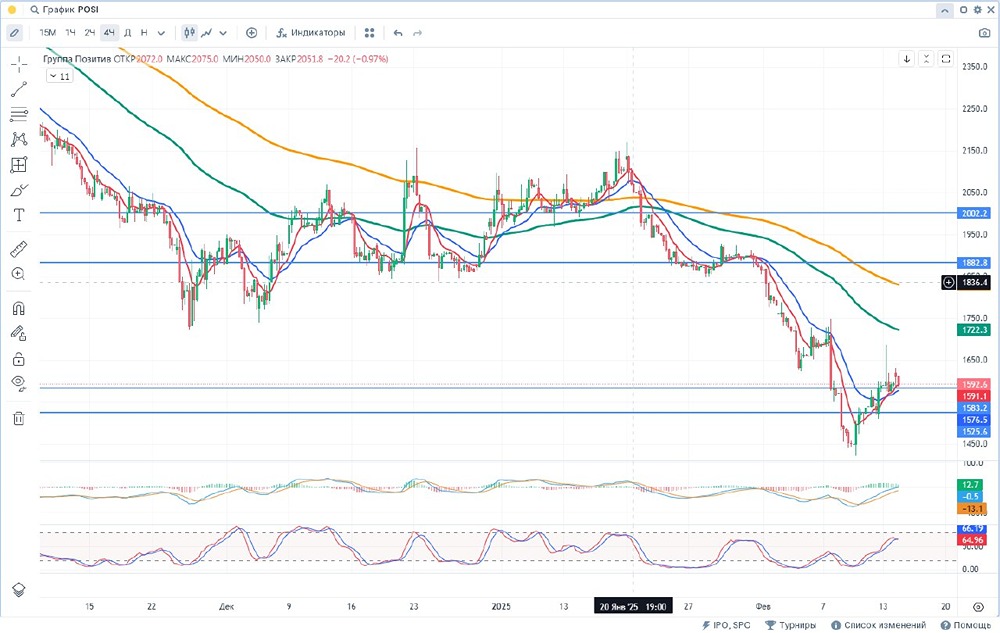Image resolution: width=1000 pixels, height=633 pixels.
Task: Select the crosshair cursor tool
Action: click(18, 64)
